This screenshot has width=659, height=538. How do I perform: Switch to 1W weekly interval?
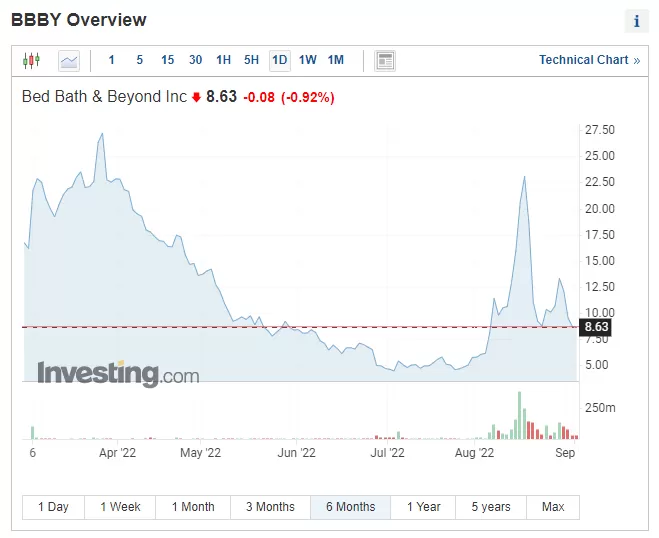[x=308, y=60]
